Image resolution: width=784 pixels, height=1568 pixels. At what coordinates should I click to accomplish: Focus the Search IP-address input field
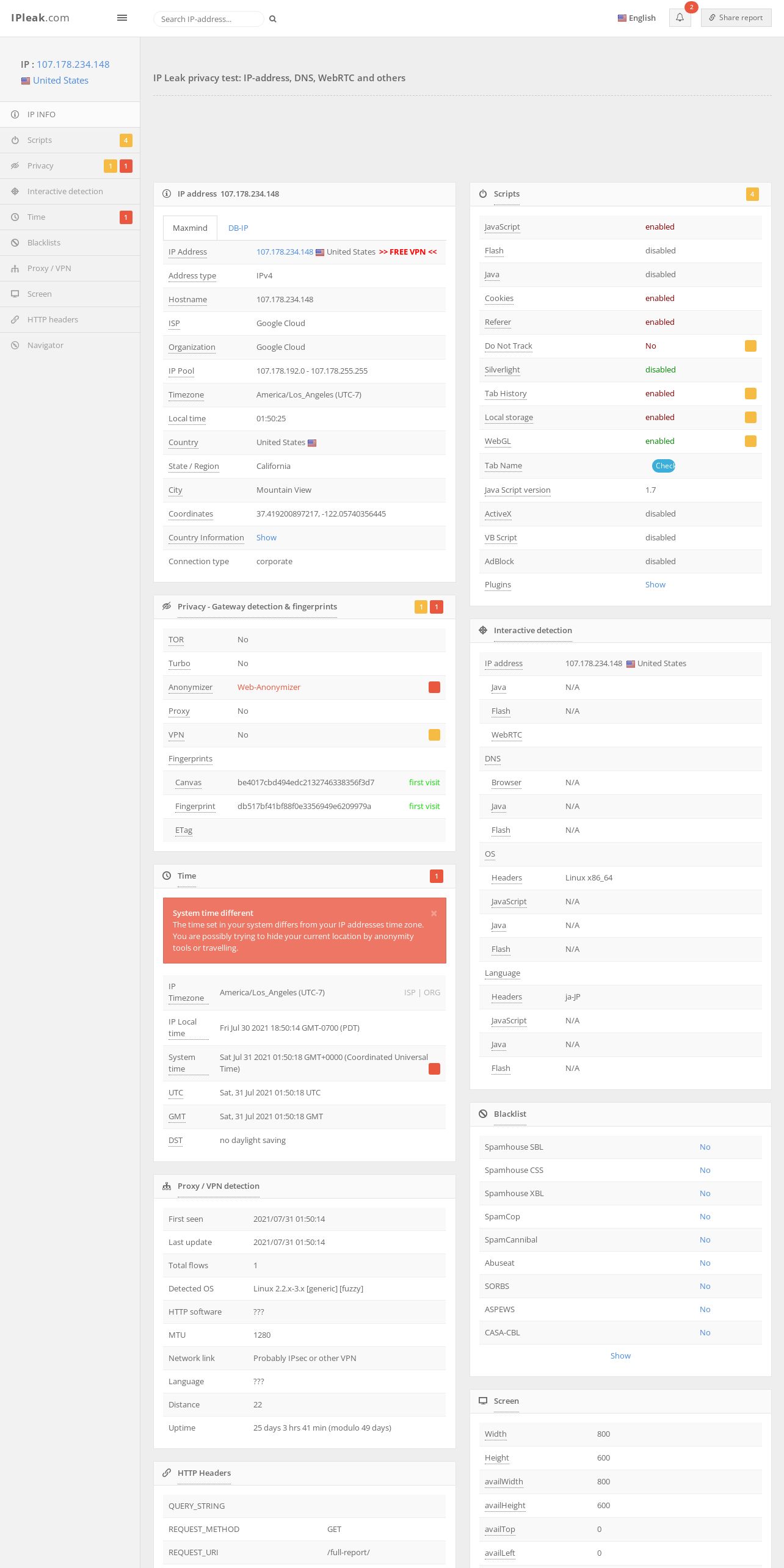click(209, 19)
